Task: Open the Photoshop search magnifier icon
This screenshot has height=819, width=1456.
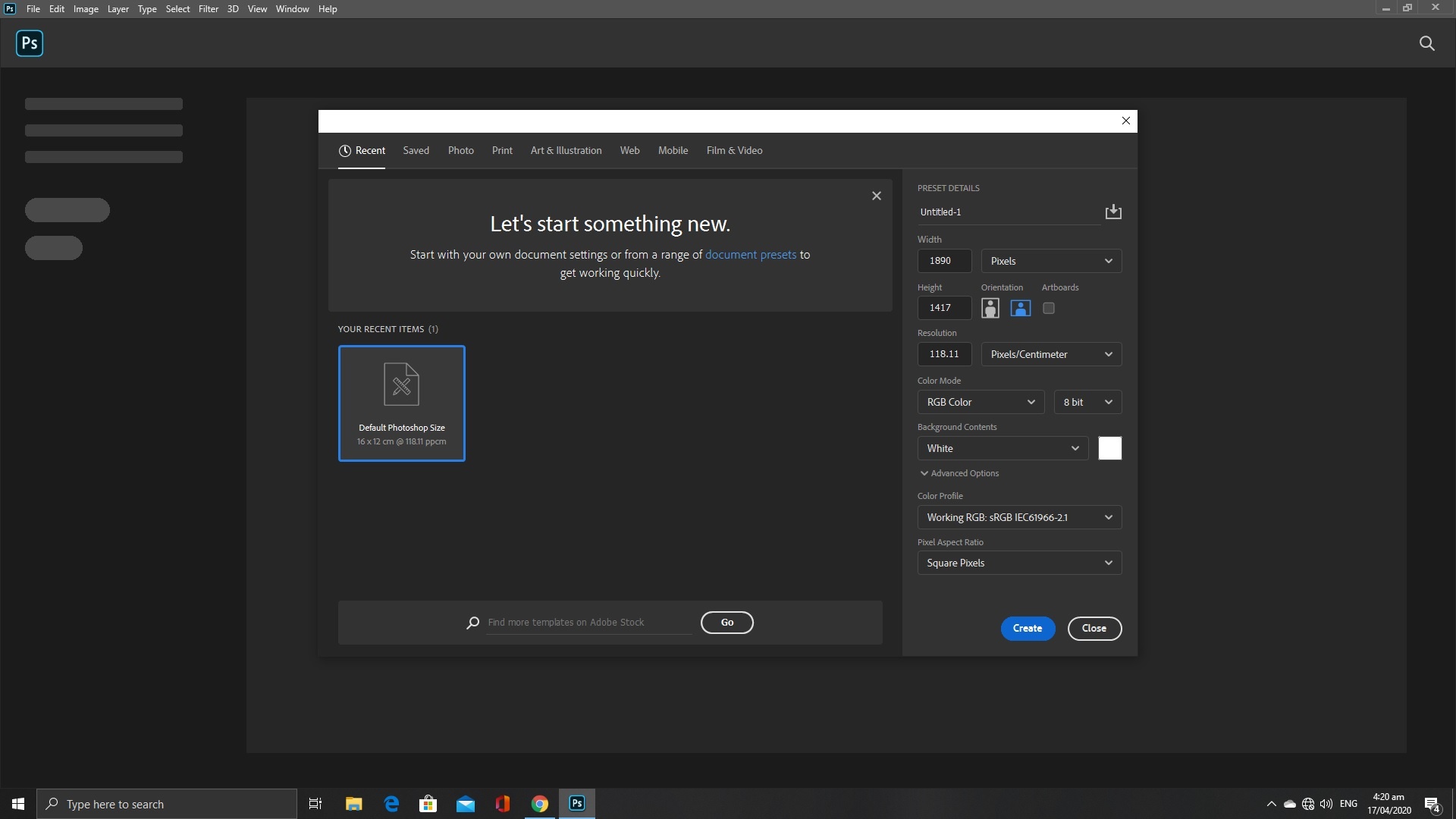Action: pos(1426,43)
